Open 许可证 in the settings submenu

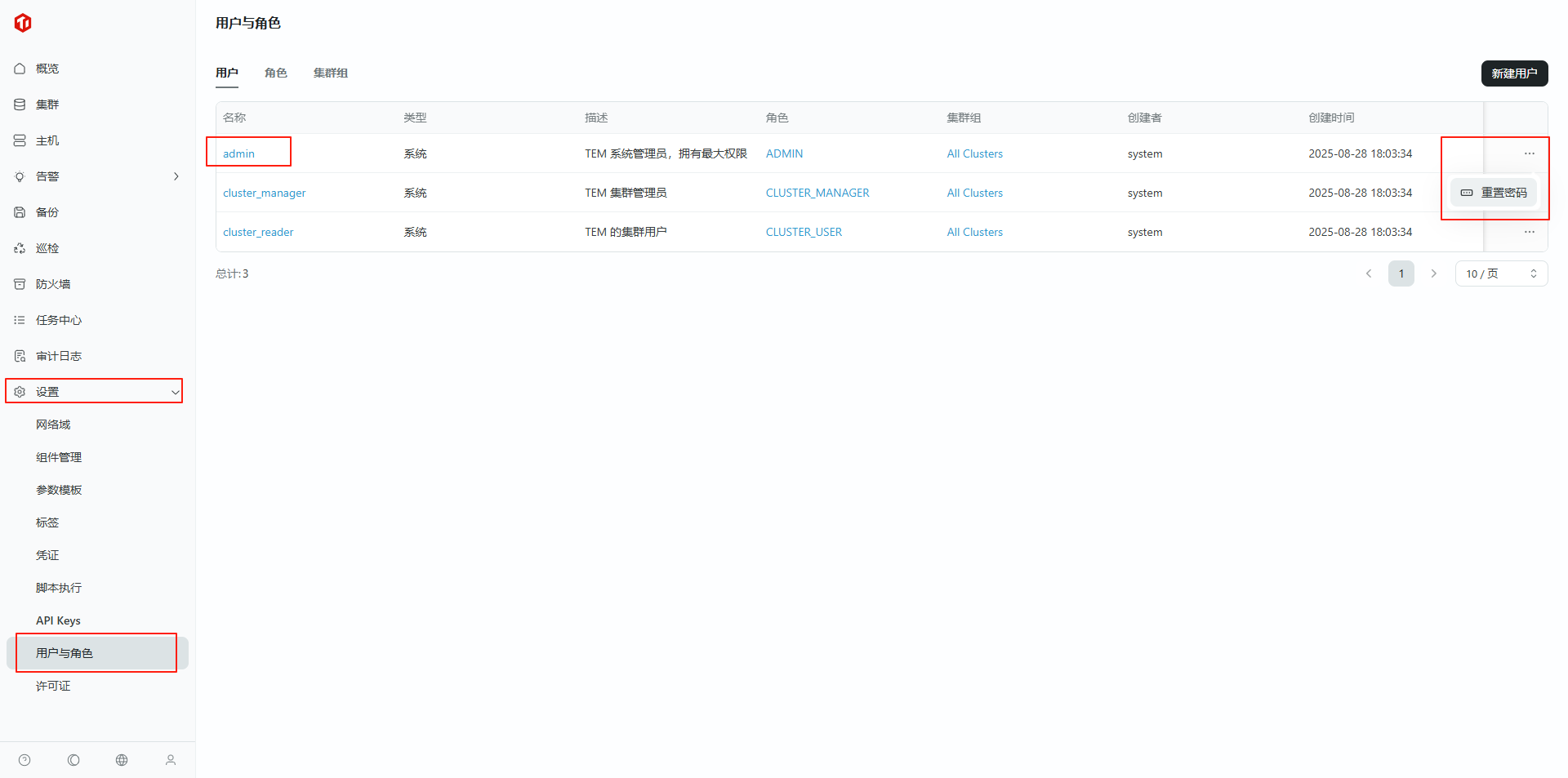click(53, 686)
